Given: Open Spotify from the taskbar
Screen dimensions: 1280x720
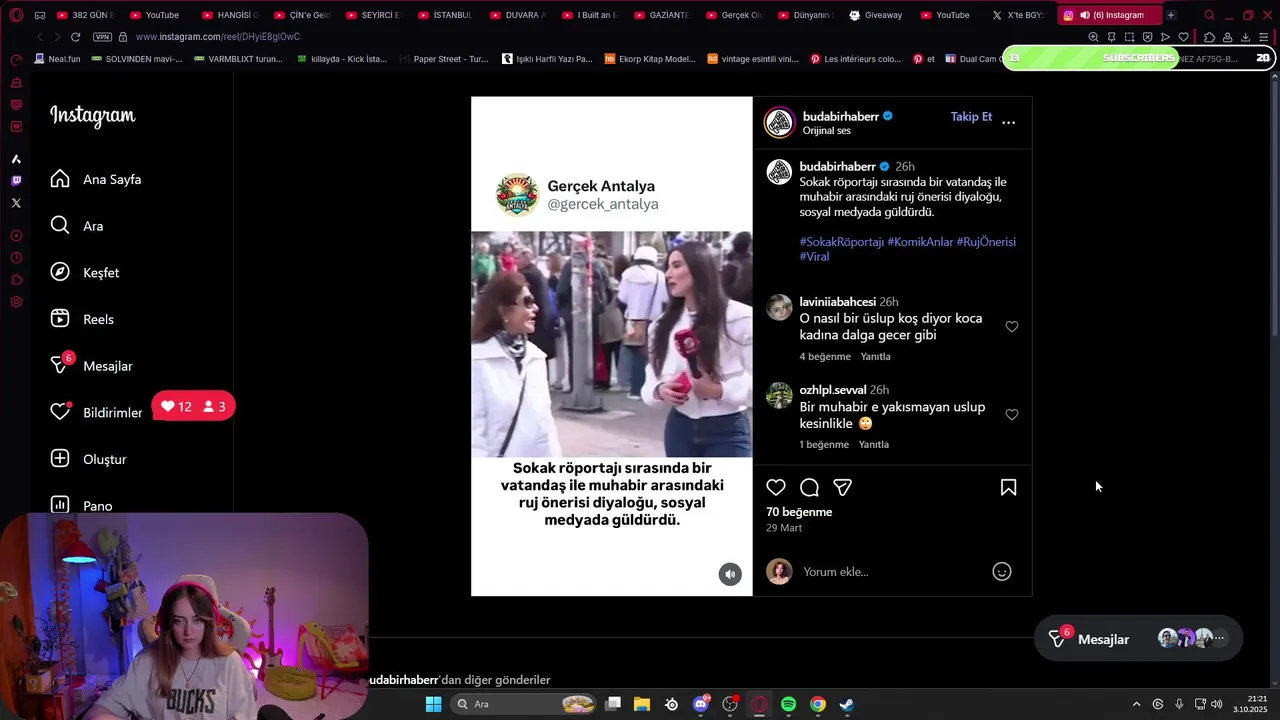Looking at the screenshot, I should (x=788, y=704).
